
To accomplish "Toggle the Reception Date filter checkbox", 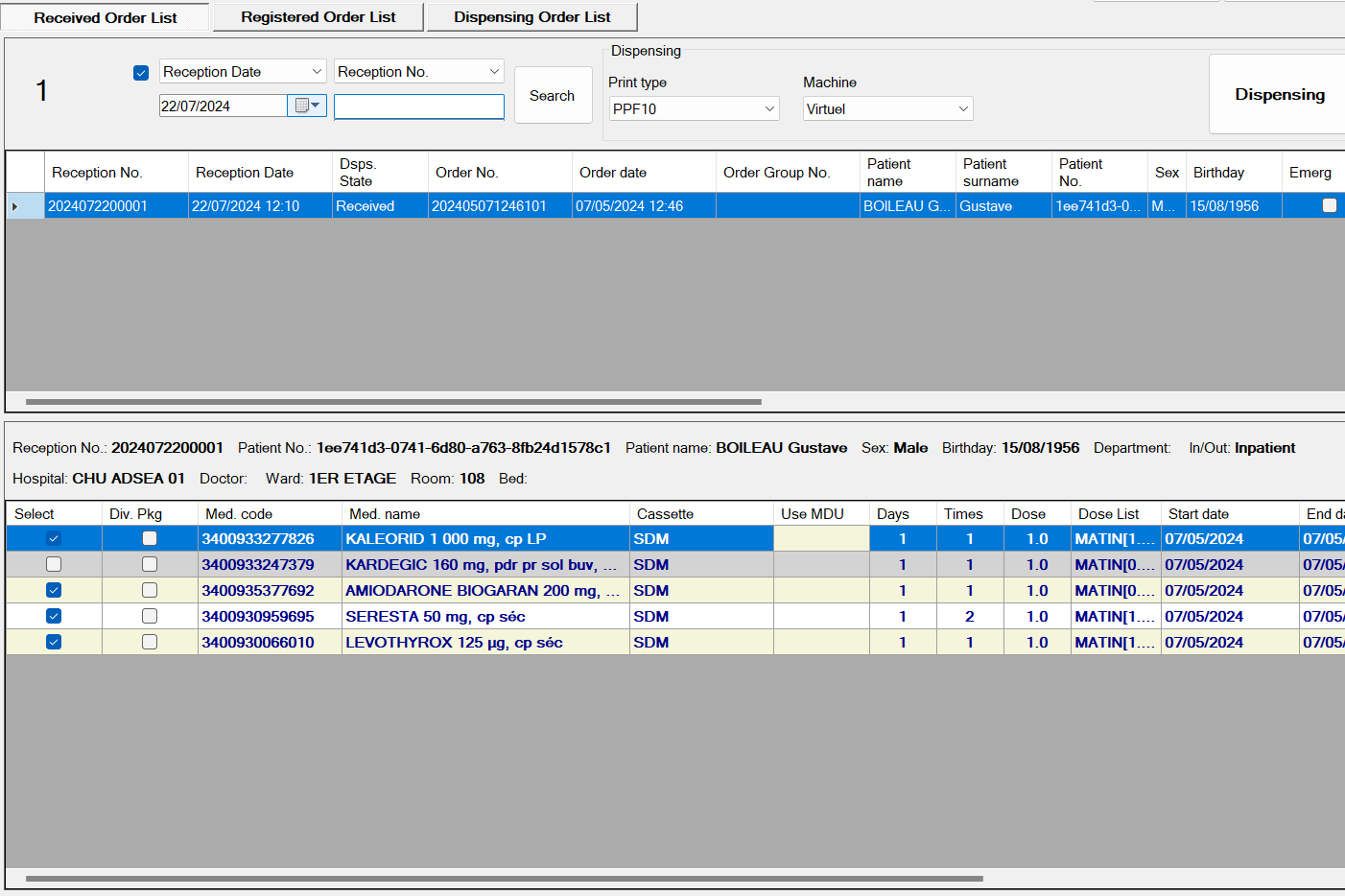I will [x=141, y=73].
